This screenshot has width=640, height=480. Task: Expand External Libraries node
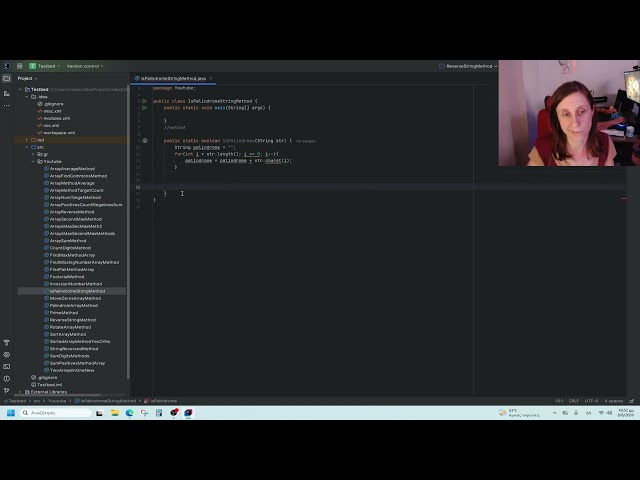tap(20, 392)
